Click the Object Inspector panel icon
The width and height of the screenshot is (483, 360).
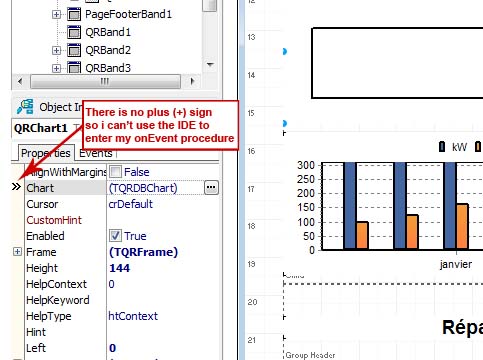point(25,107)
